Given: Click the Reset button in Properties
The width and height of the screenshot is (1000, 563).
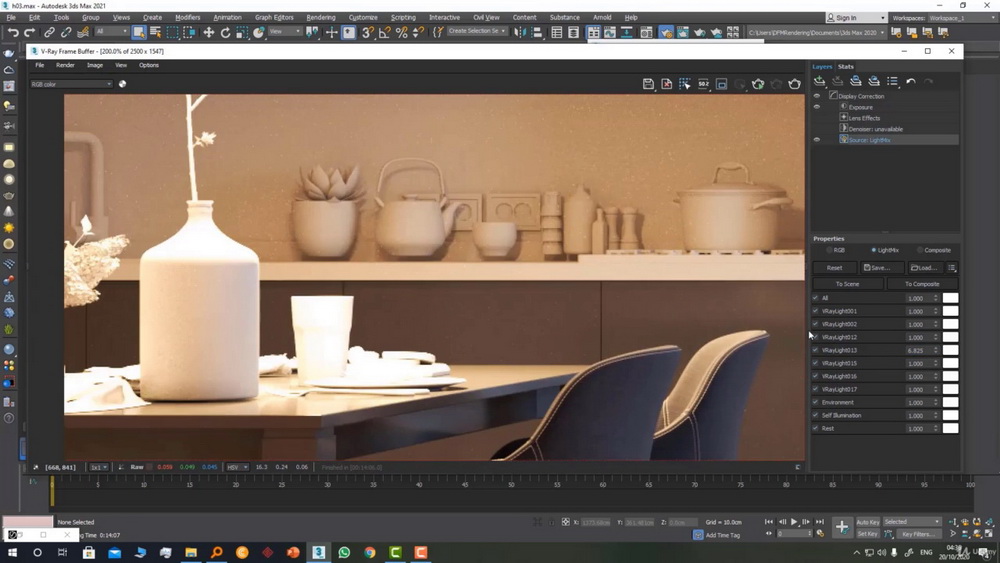Looking at the screenshot, I should click(834, 268).
